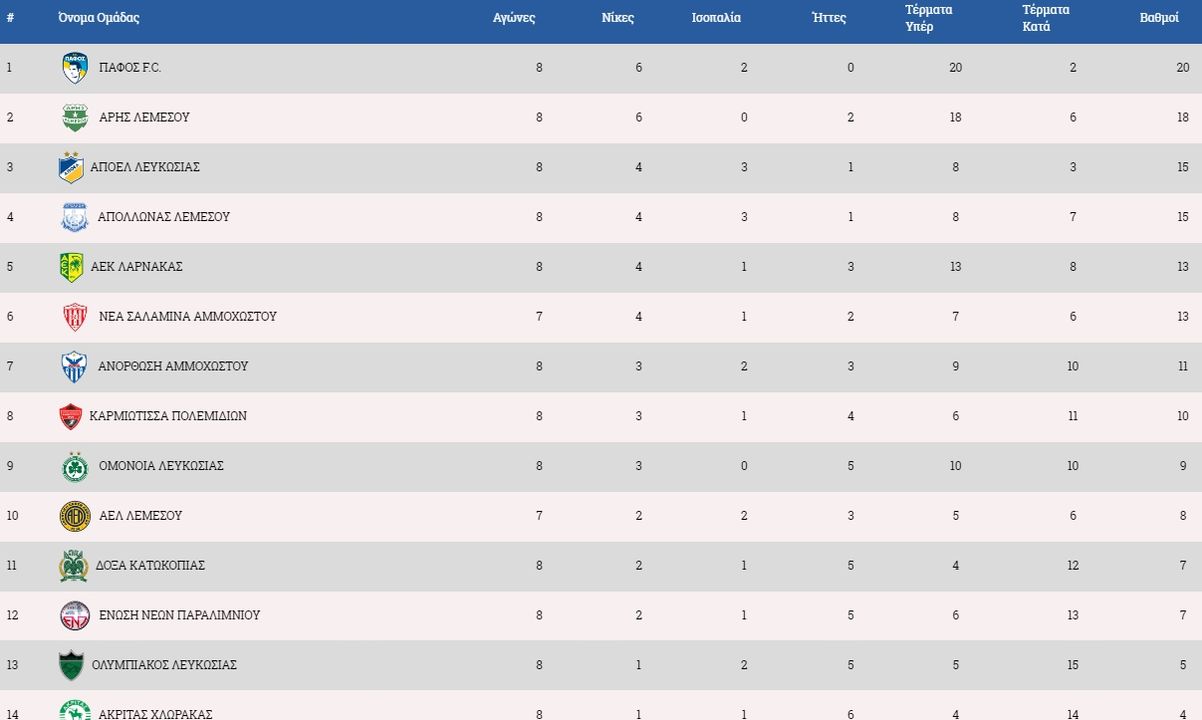Open the ΝΕΑ ΣΑΛΑΜΙΝΑ ΑΜΜΟΧΩΣΤΟΥ team name
Screen dimensions: 1202x720
[x=188, y=316]
